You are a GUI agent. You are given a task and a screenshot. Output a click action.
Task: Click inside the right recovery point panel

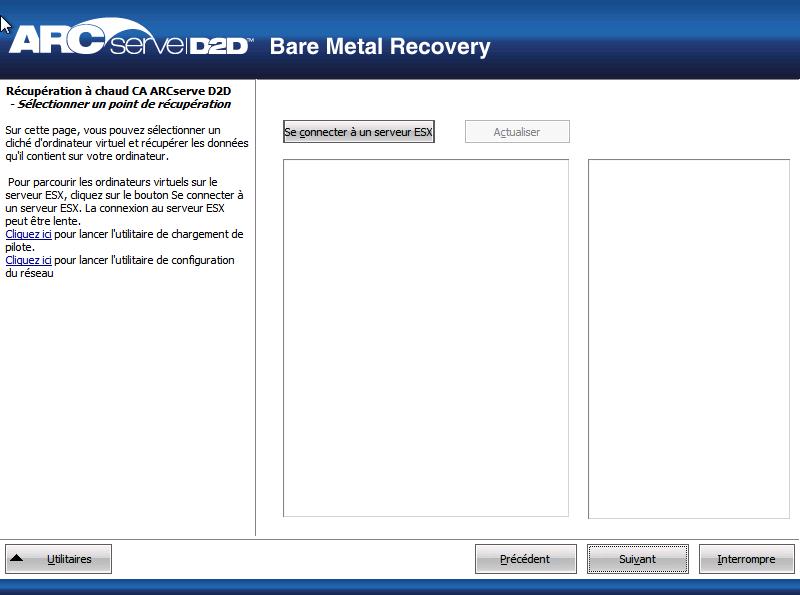[x=692, y=340]
